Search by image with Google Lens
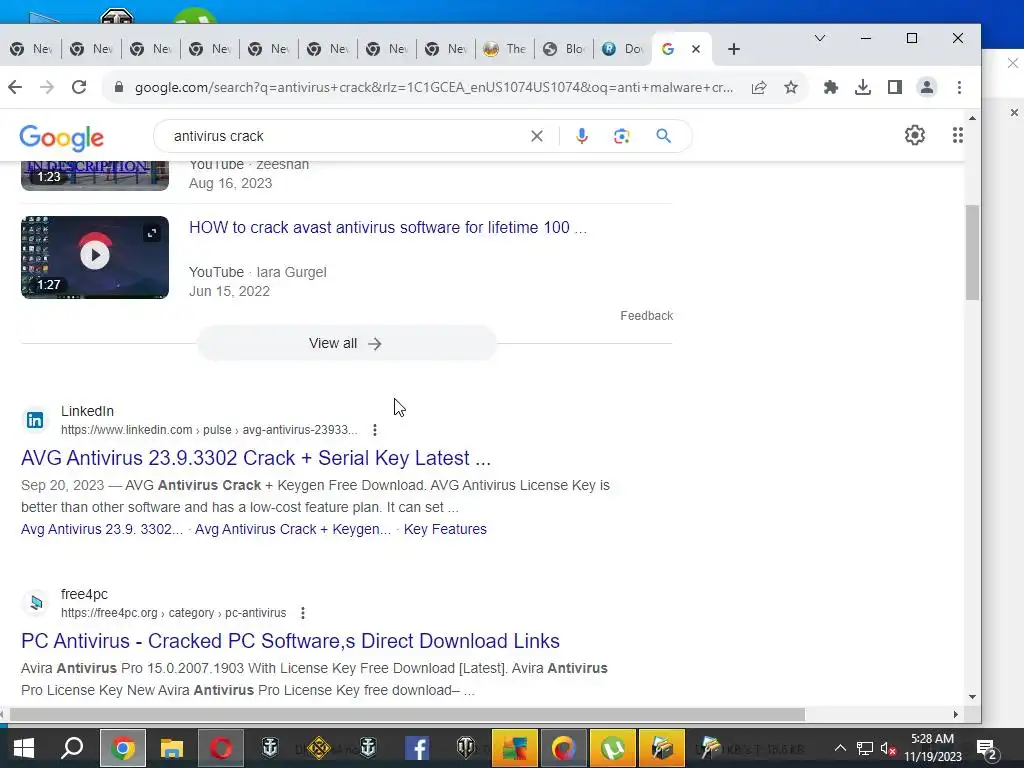 pos(622,136)
